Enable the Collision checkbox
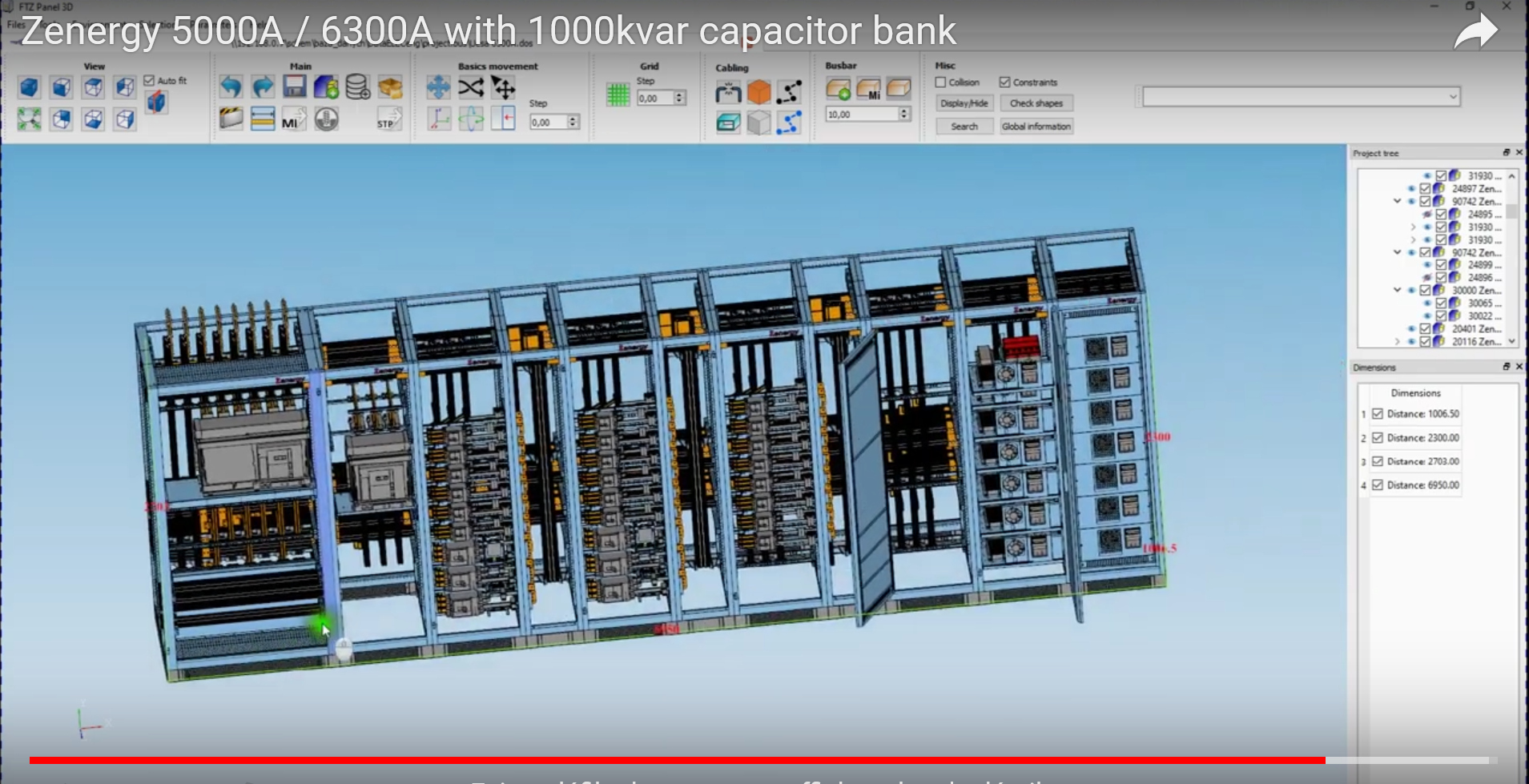 tap(941, 82)
